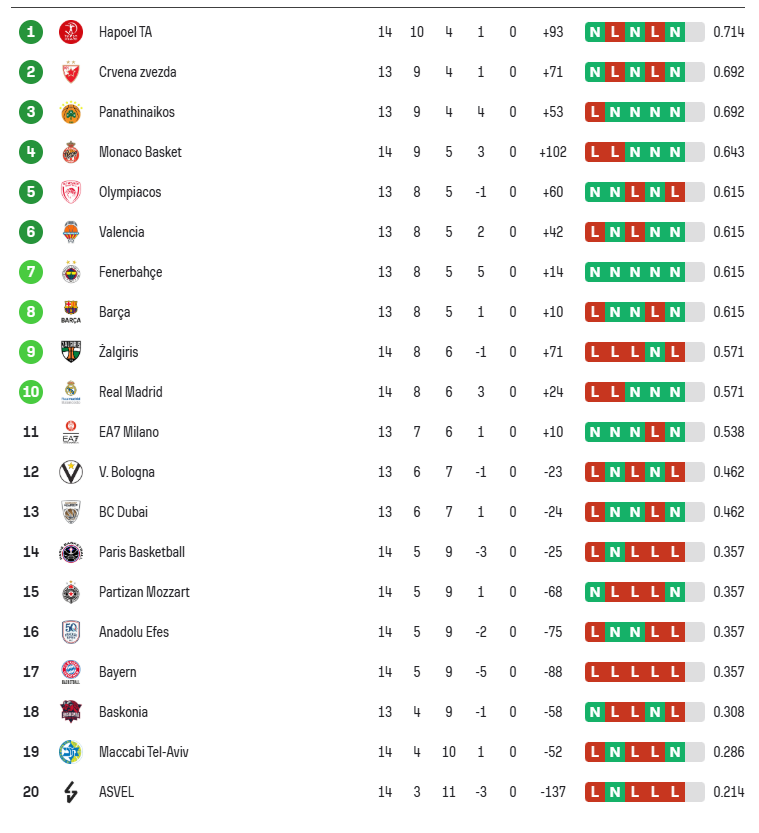Click the Olympiacos team logo

pos(71,192)
